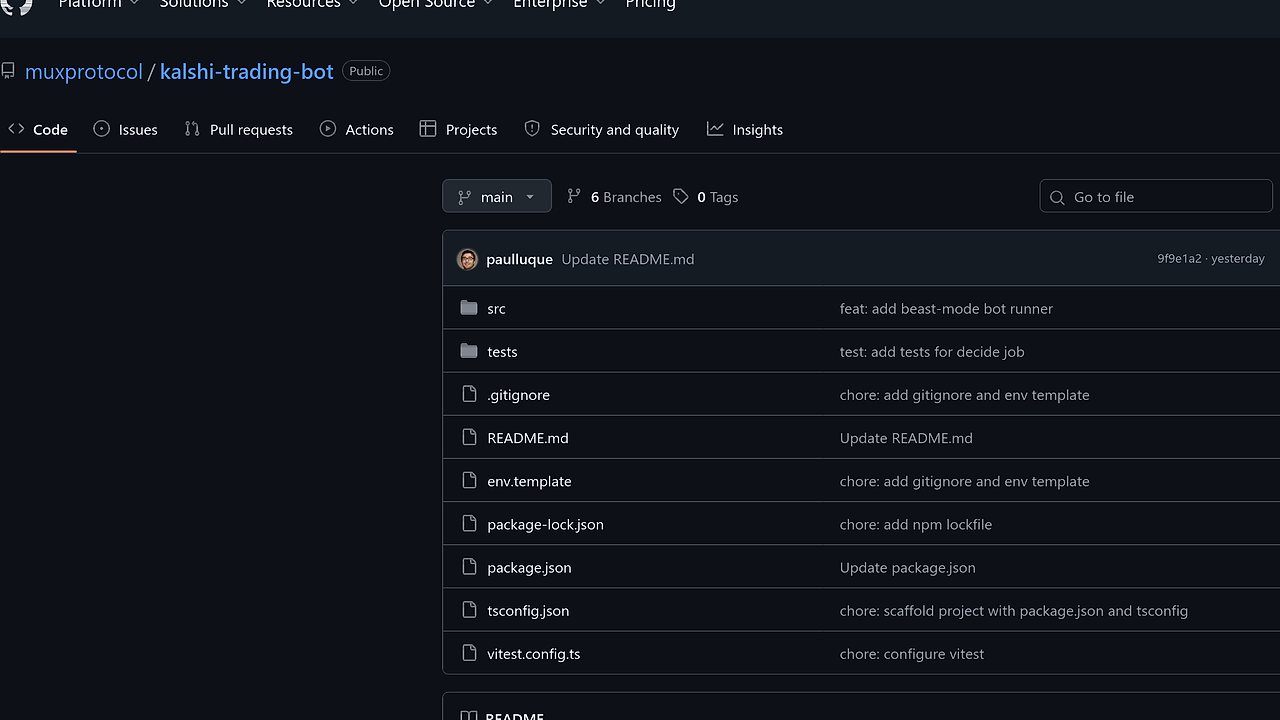Click the repository book icon beside muxprotocol
Viewport: 1280px width, 720px height.
point(8,71)
